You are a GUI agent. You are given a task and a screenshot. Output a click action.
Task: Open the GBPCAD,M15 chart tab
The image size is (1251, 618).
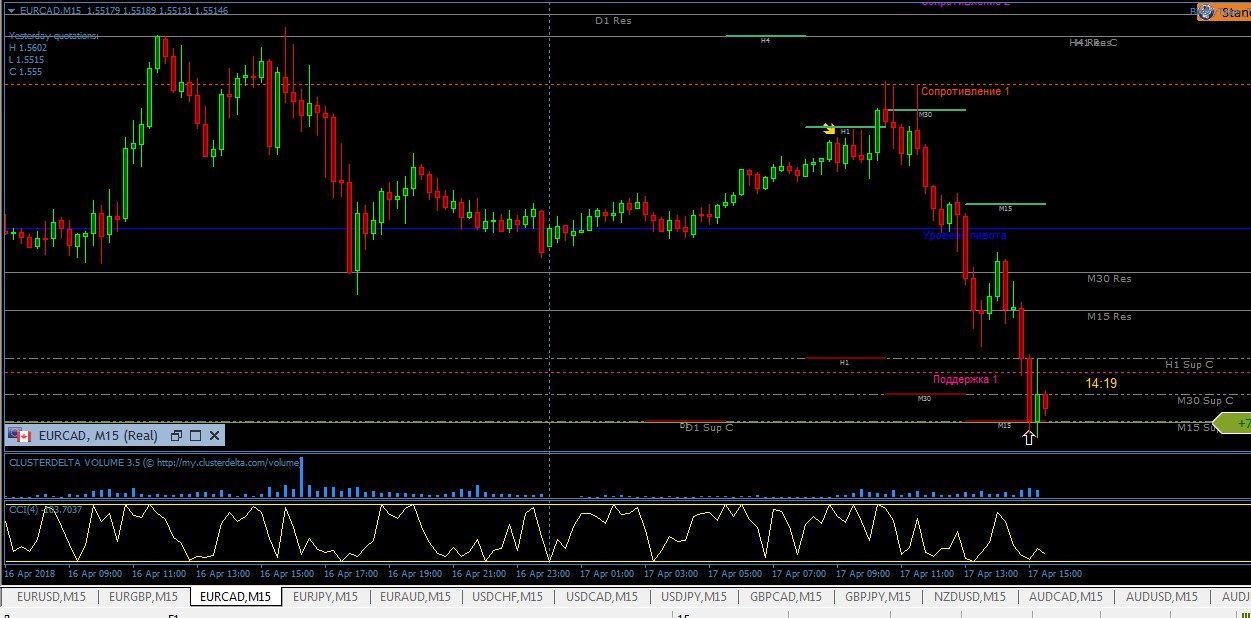point(785,597)
